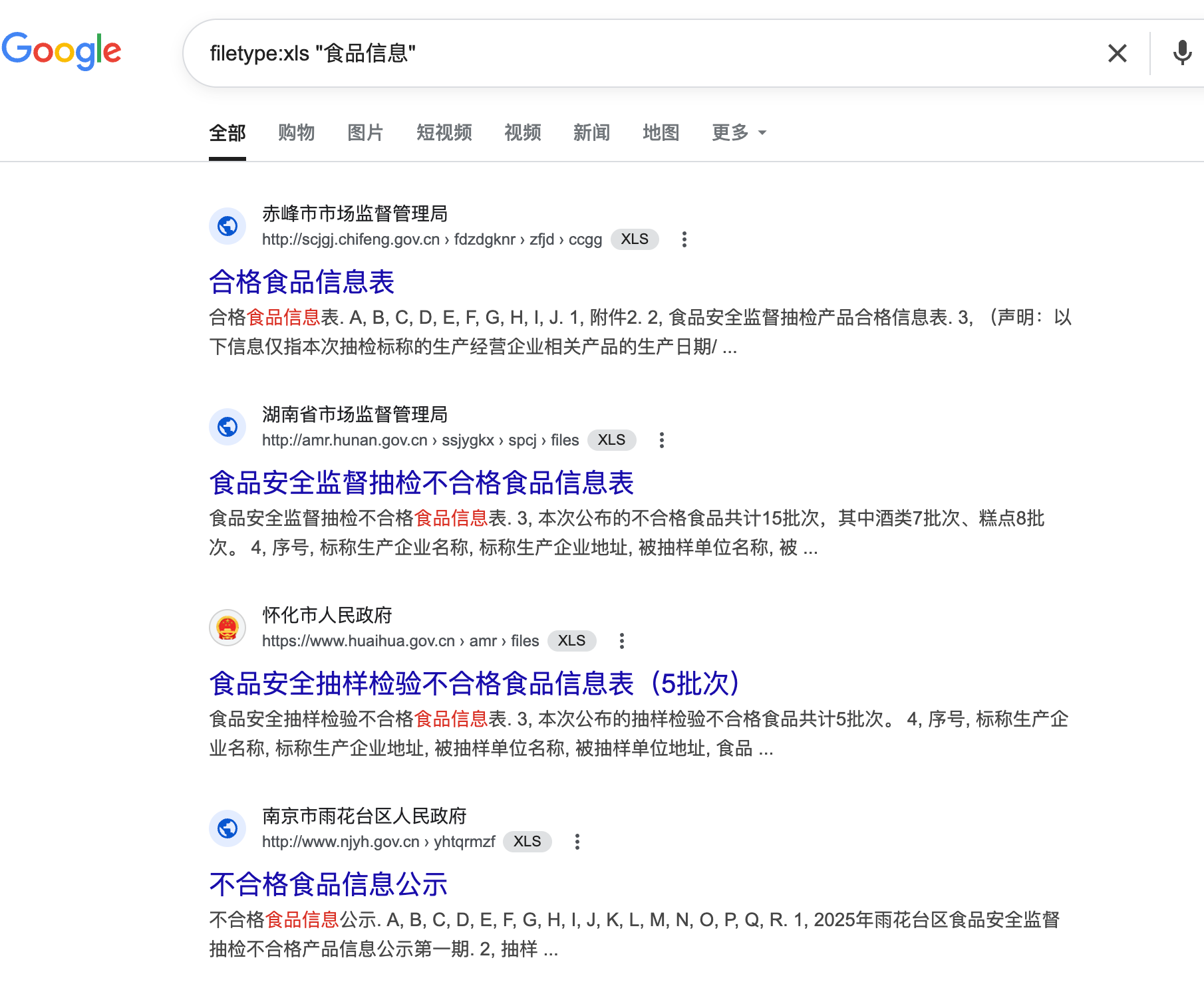Clear the search query with the X icon
Image resolution: width=1204 pixels, height=988 pixels.
(x=1117, y=54)
